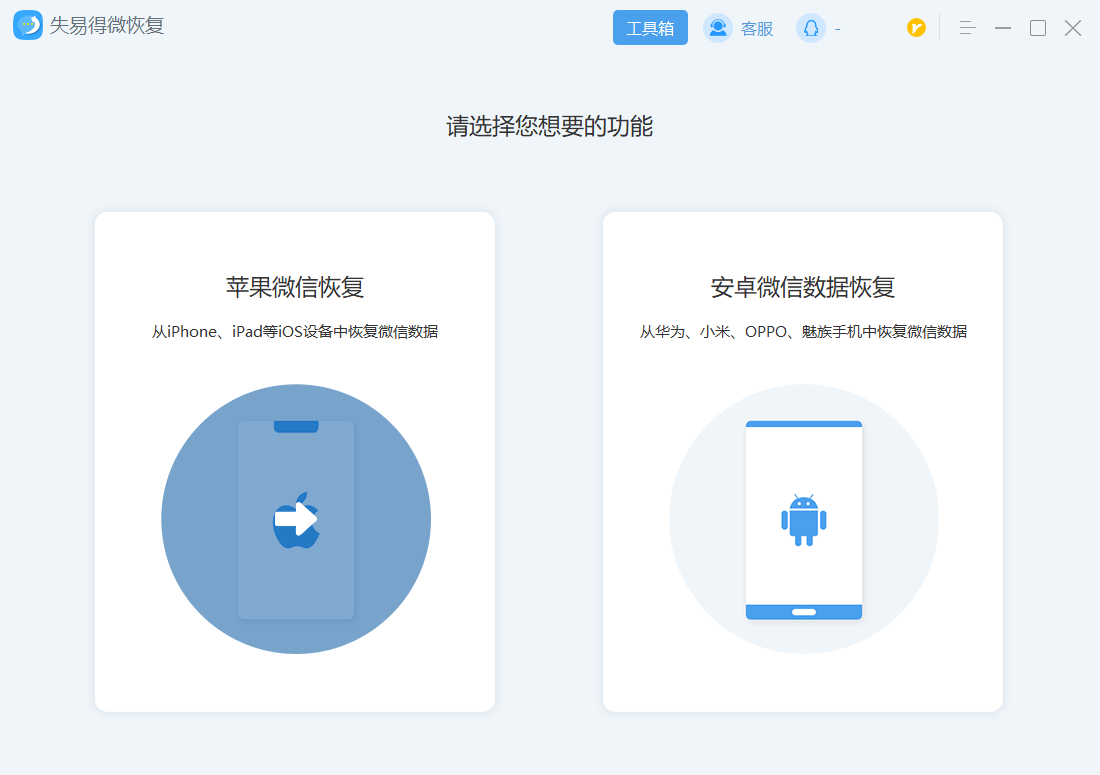Click the user account avatar icon

pyautogui.click(x=810, y=28)
